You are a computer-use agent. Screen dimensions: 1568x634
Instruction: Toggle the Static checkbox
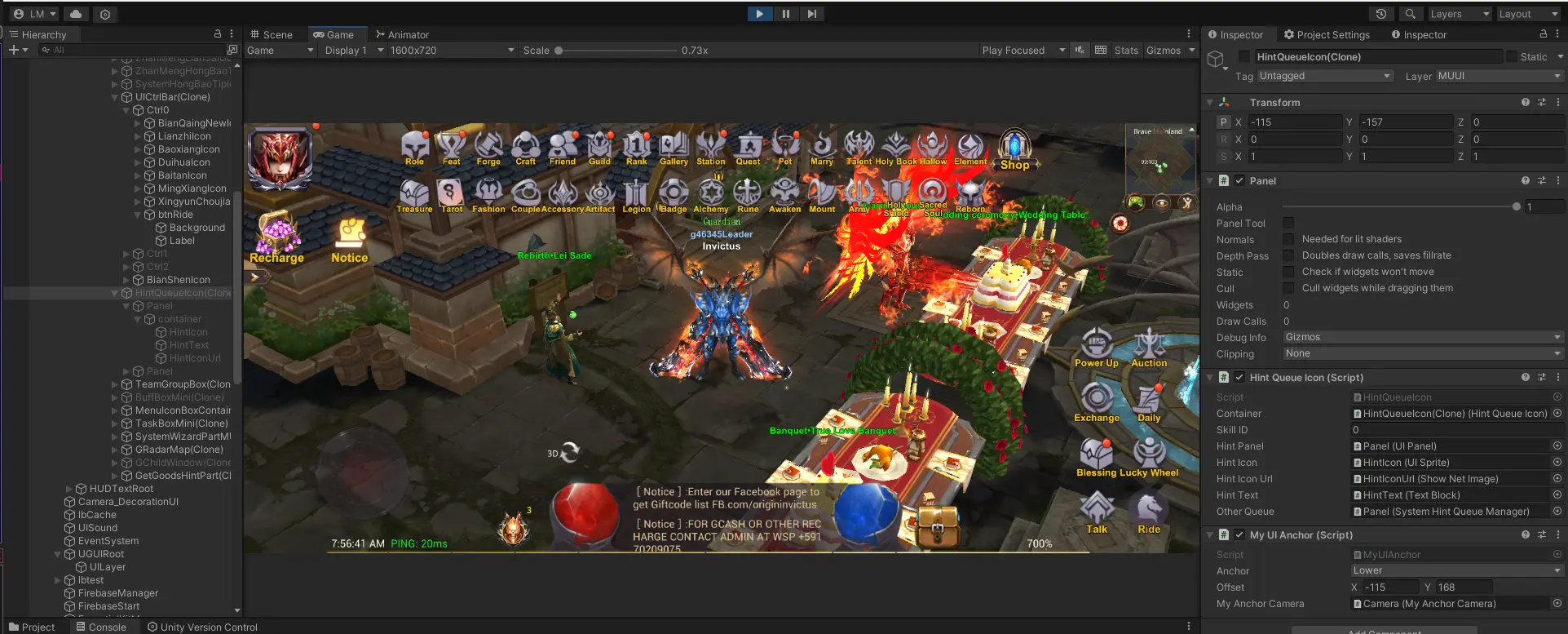(1512, 57)
